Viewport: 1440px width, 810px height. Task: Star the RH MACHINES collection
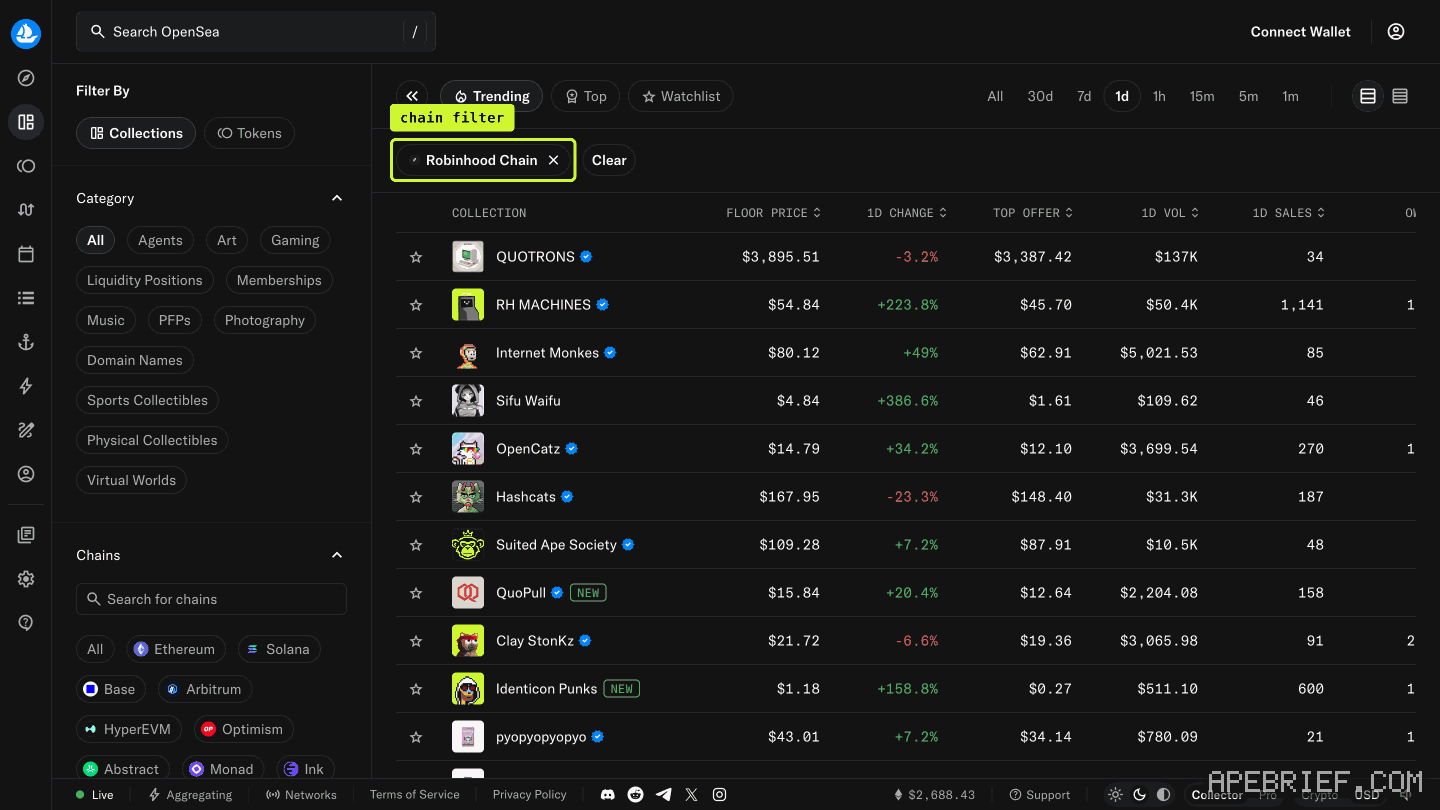pos(416,305)
